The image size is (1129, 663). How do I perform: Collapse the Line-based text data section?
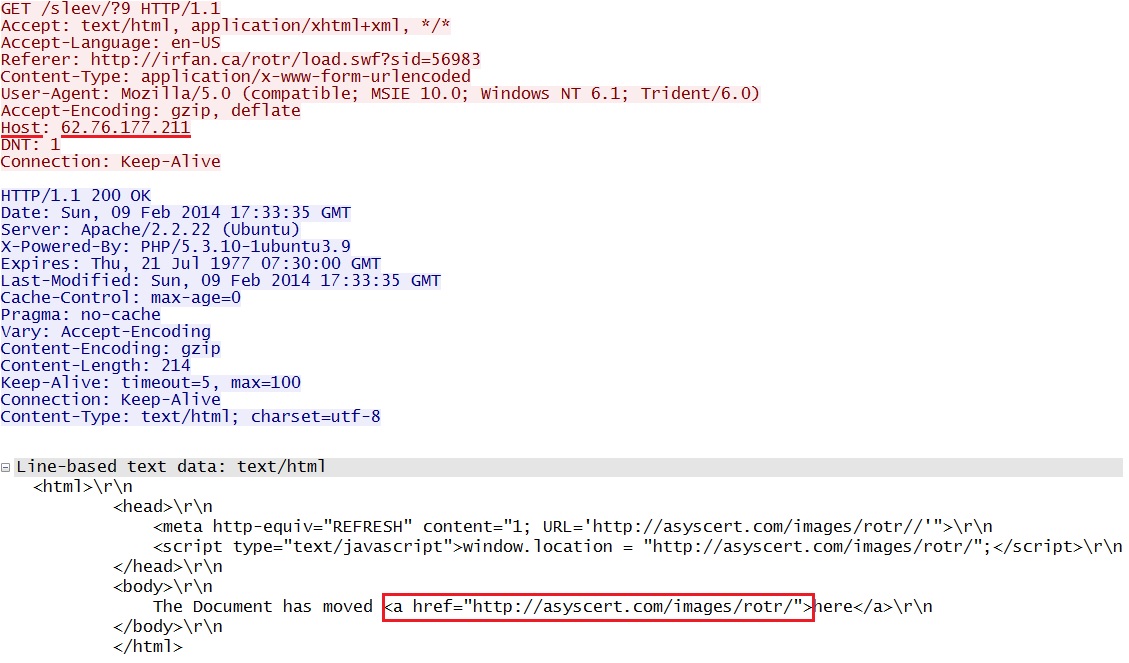coord(7,467)
